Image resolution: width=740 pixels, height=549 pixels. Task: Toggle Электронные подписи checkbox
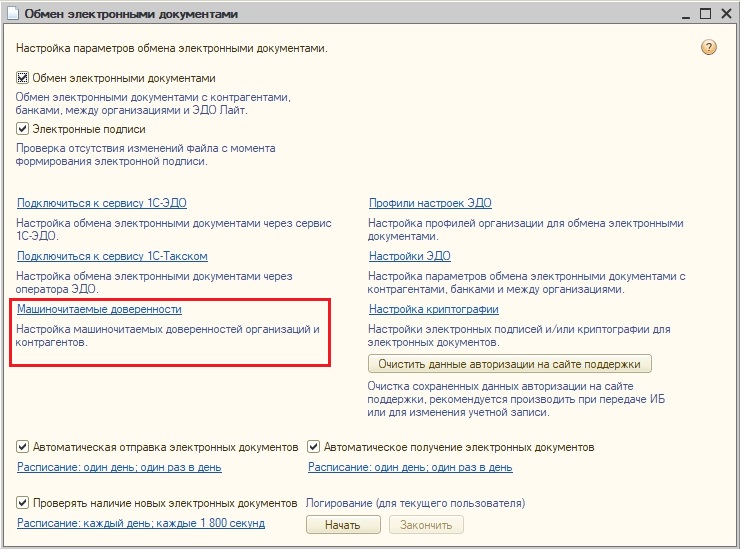22,128
